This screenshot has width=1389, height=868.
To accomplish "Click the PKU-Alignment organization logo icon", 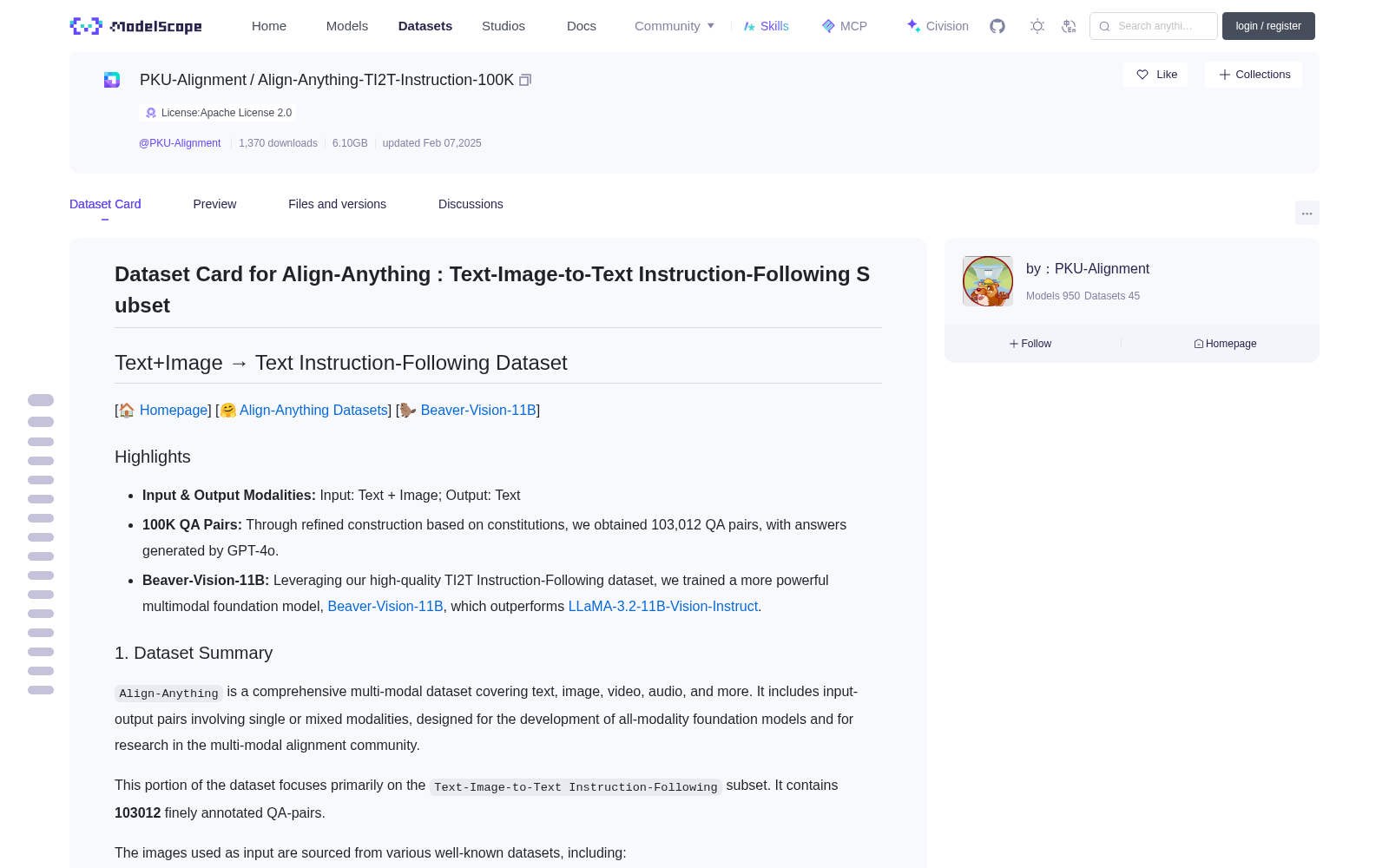I will pyautogui.click(x=112, y=80).
